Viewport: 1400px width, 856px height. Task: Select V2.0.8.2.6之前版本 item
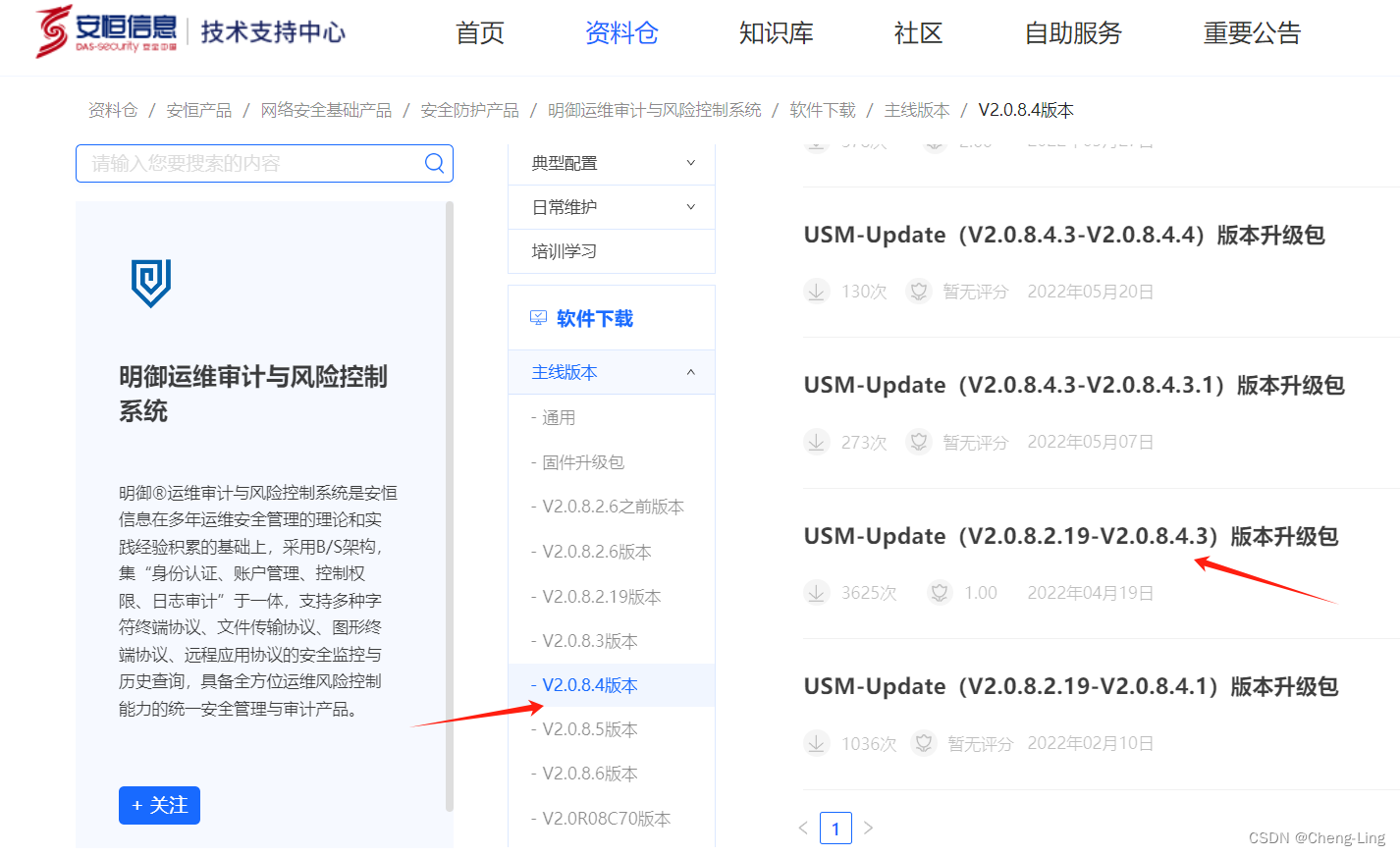coord(612,507)
